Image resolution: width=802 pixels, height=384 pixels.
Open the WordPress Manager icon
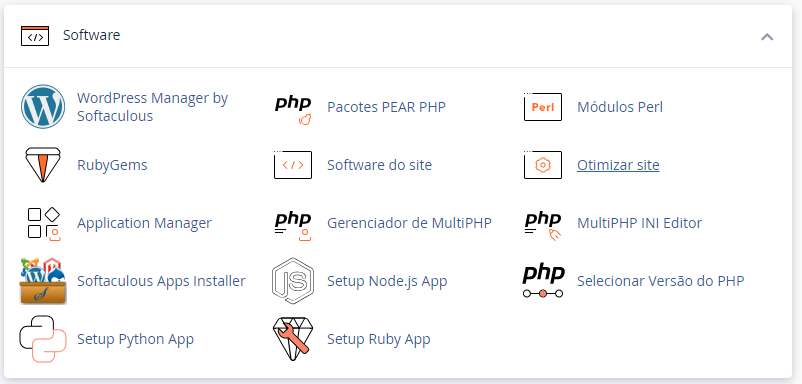(43, 107)
